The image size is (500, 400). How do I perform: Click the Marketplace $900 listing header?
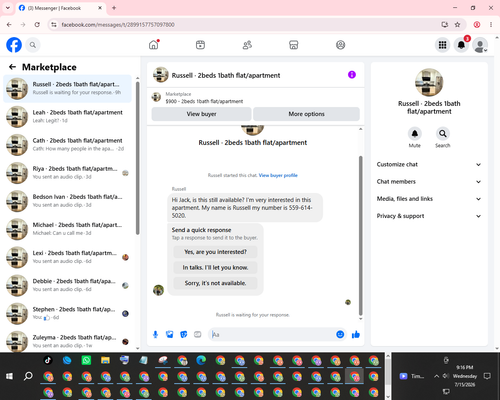click(x=204, y=98)
